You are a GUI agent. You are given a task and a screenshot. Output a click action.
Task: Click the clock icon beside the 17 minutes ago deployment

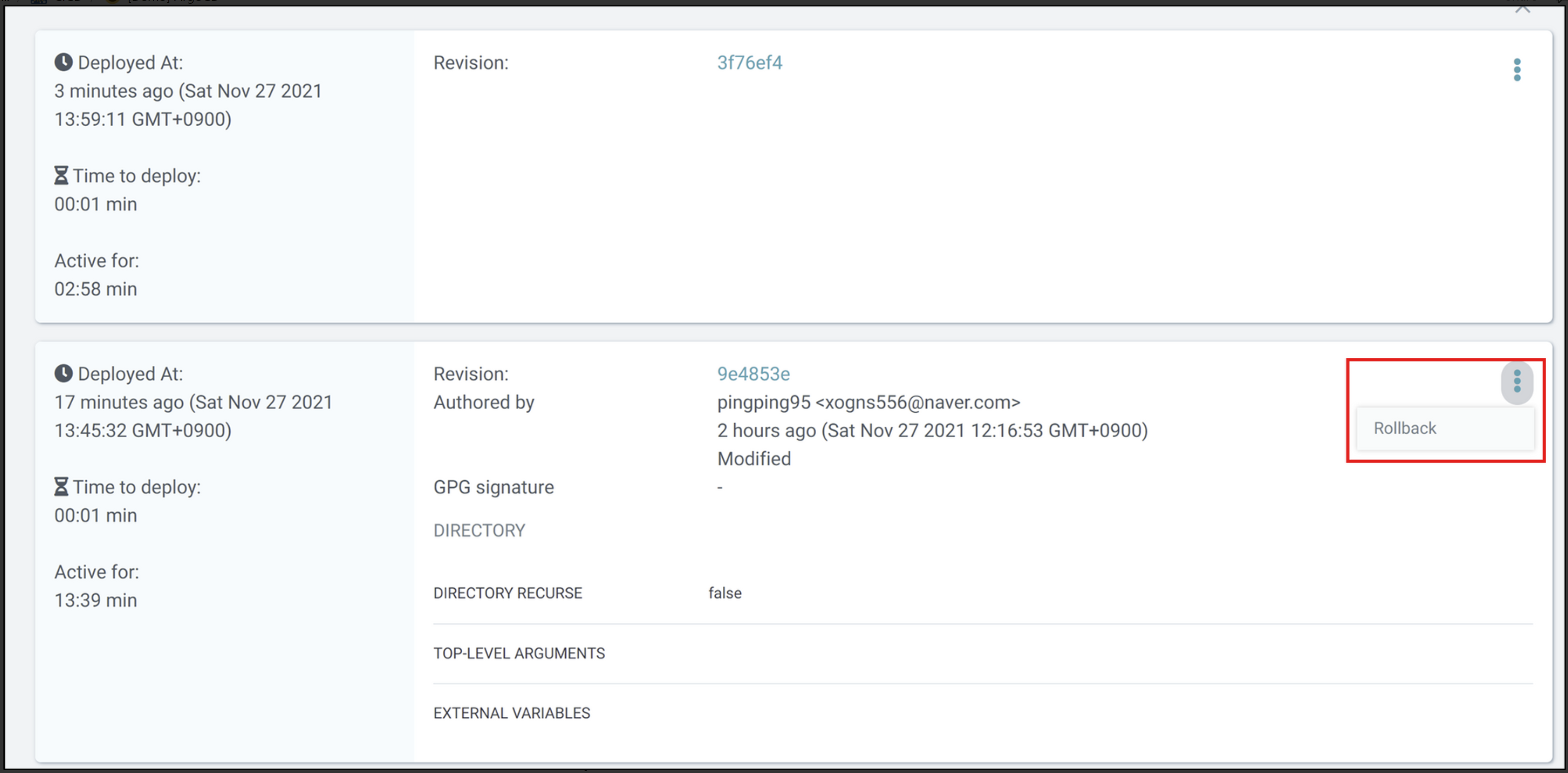tap(63, 373)
